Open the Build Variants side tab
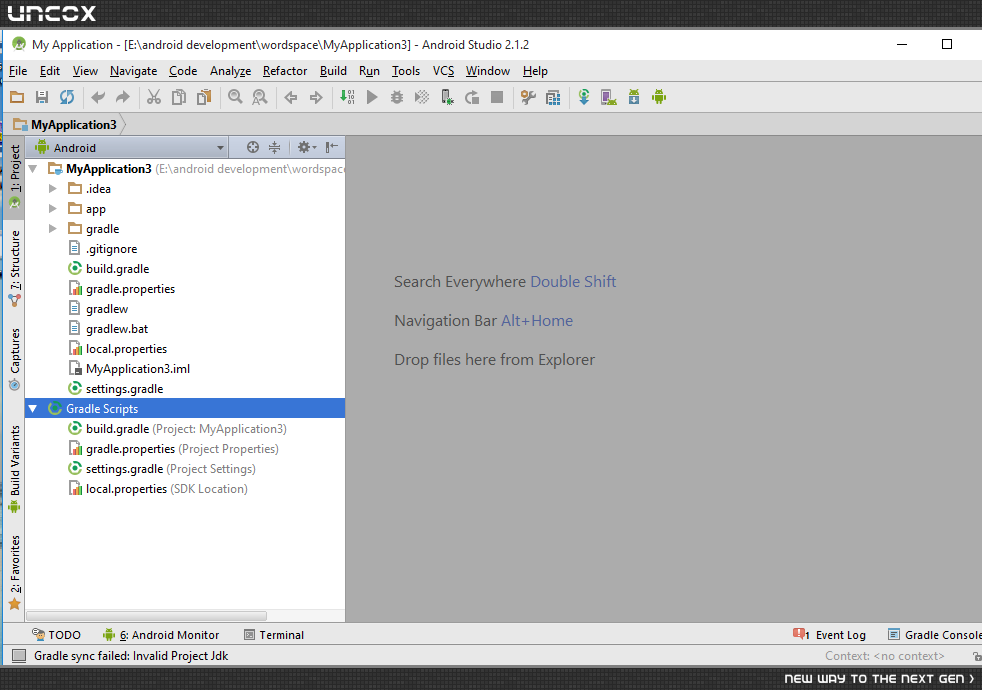The image size is (982, 690). click(14, 469)
